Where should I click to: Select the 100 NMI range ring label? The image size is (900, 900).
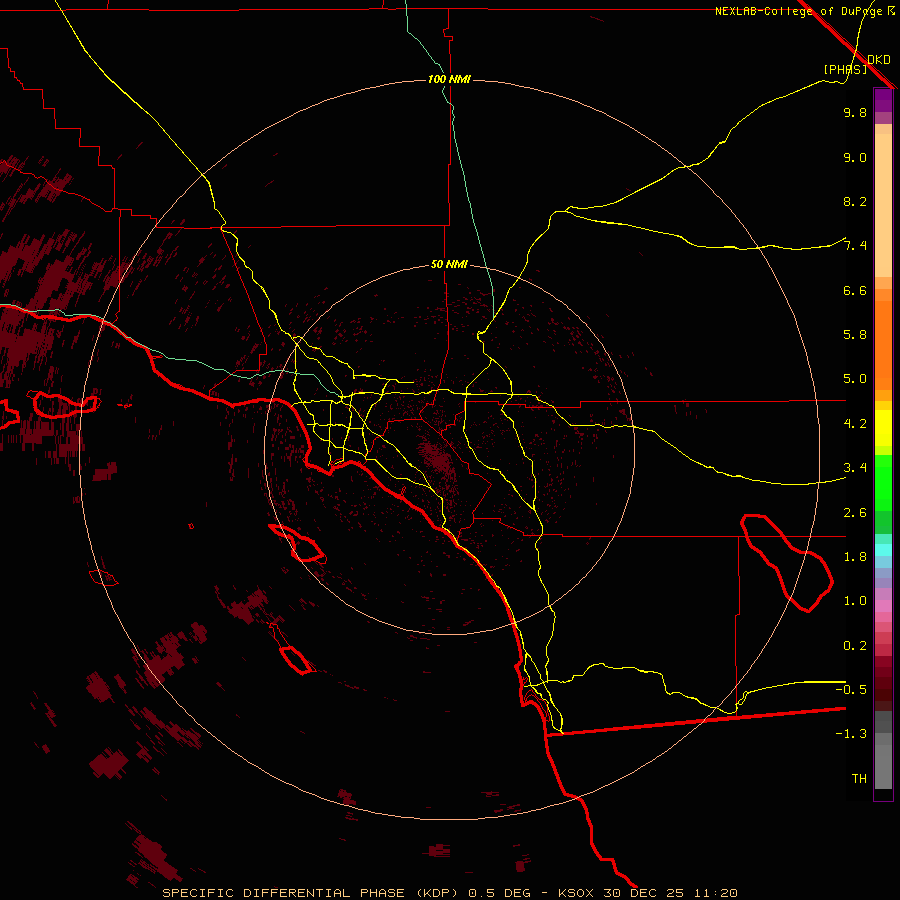point(449,79)
